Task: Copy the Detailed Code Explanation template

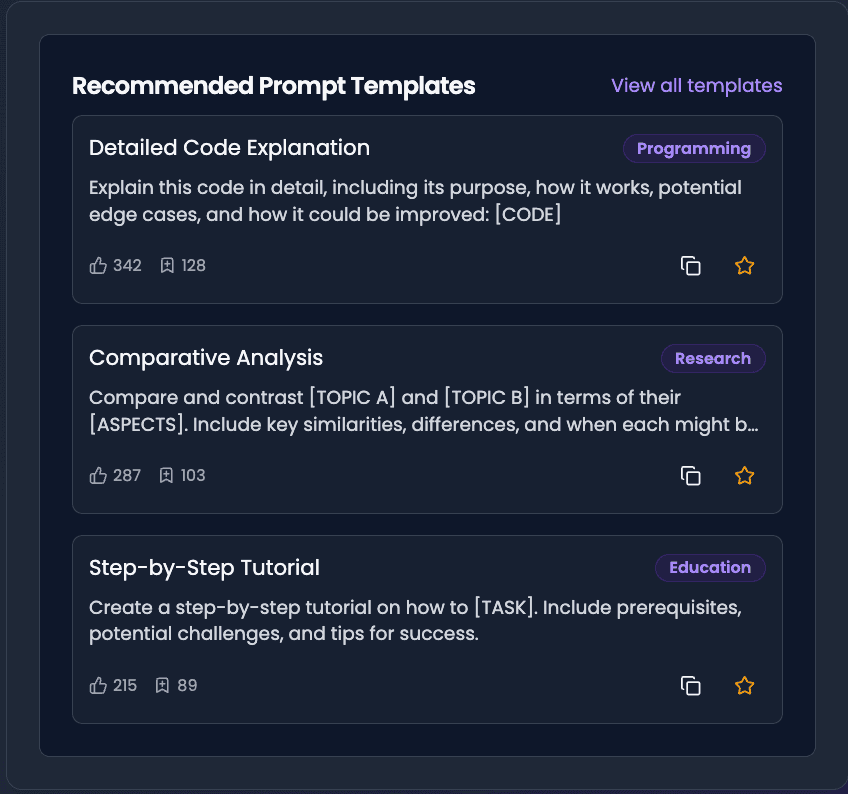Action: (690, 266)
